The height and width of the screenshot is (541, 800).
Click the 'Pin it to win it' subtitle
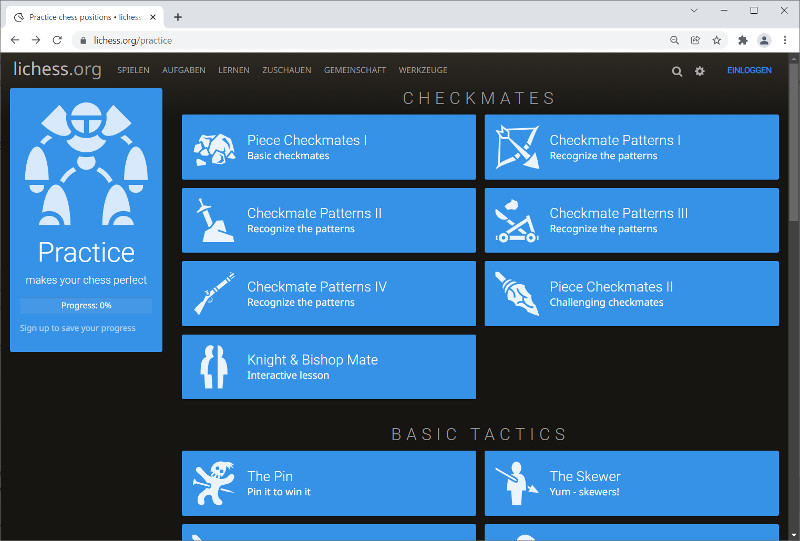pyautogui.click(x=279, y=492)
